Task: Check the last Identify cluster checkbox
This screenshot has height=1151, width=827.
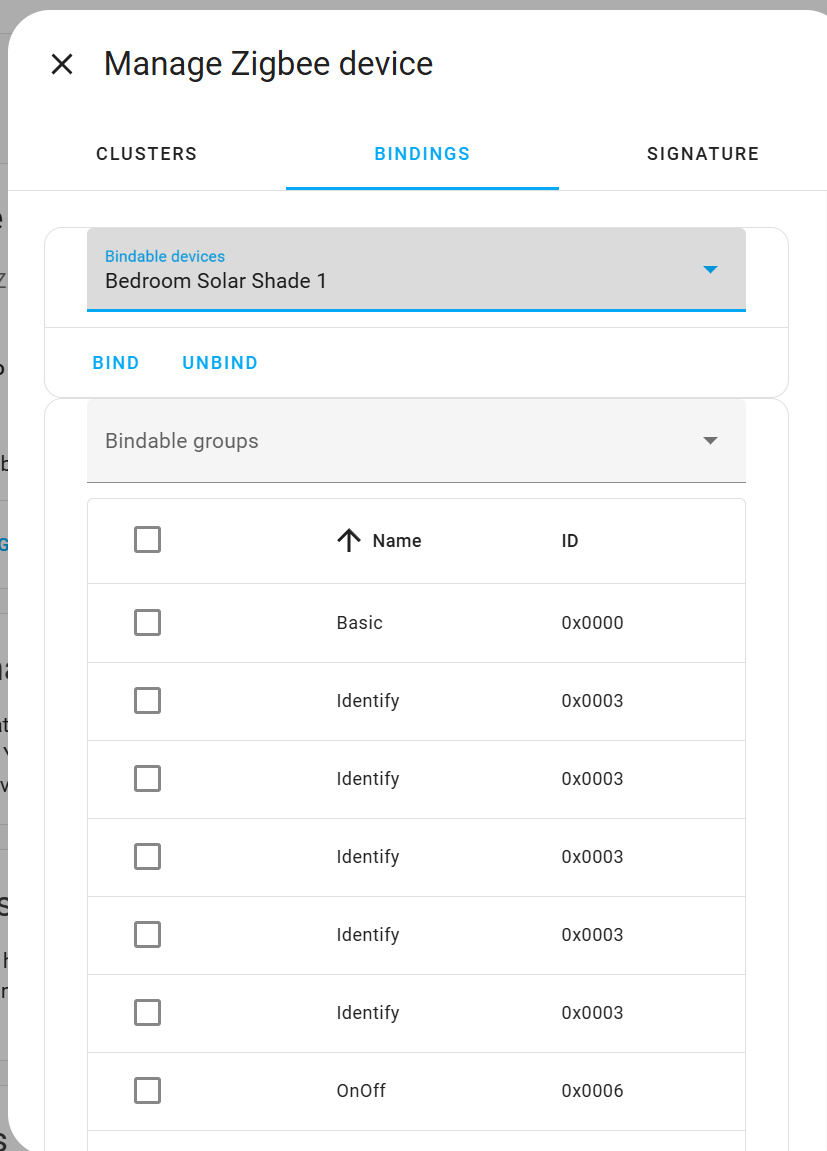Action: [x=147, y=1012]
